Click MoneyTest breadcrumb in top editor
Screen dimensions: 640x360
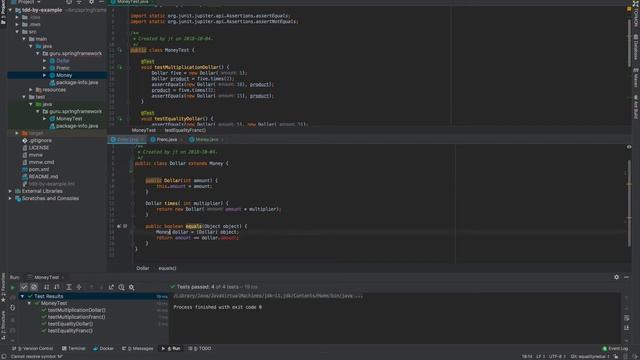[144, 130]
